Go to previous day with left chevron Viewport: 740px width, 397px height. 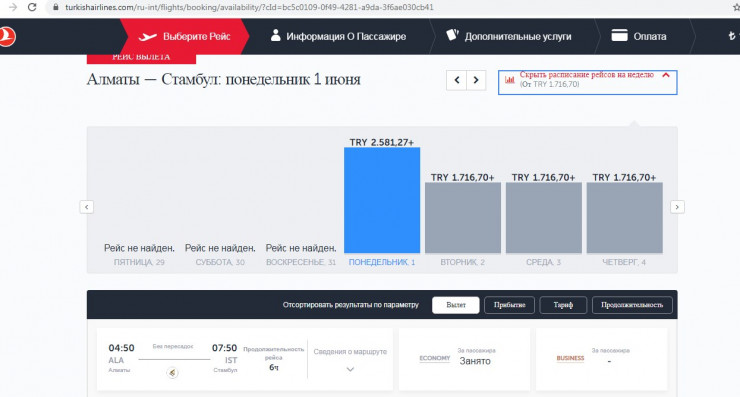pos(456,80)
